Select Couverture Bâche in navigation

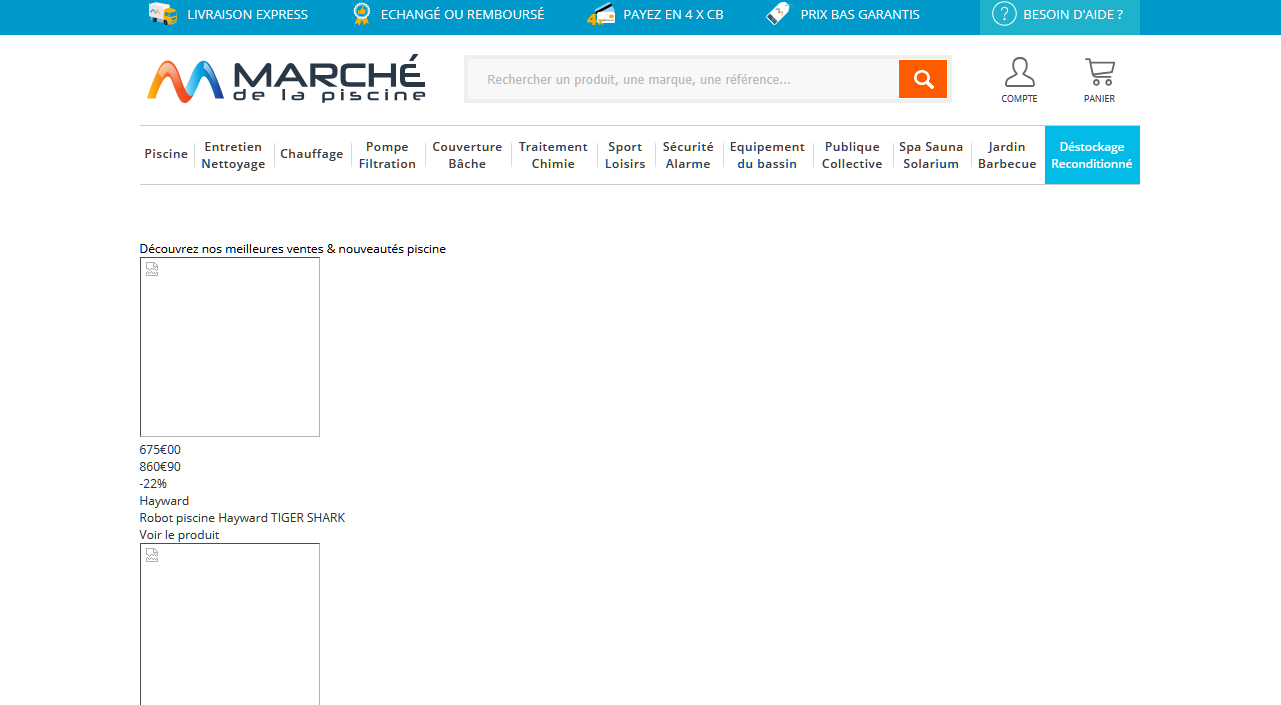467,155
